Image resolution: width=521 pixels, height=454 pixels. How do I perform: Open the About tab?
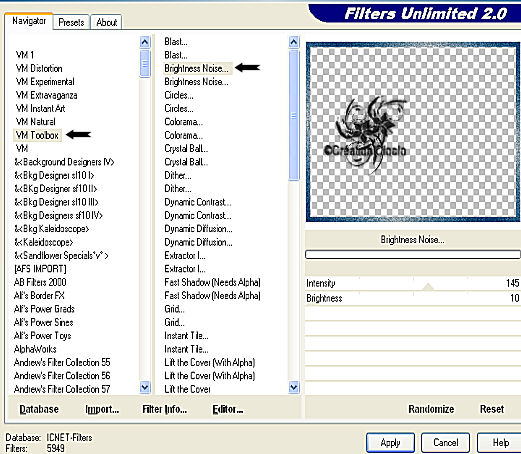click(x=106, y=22)
